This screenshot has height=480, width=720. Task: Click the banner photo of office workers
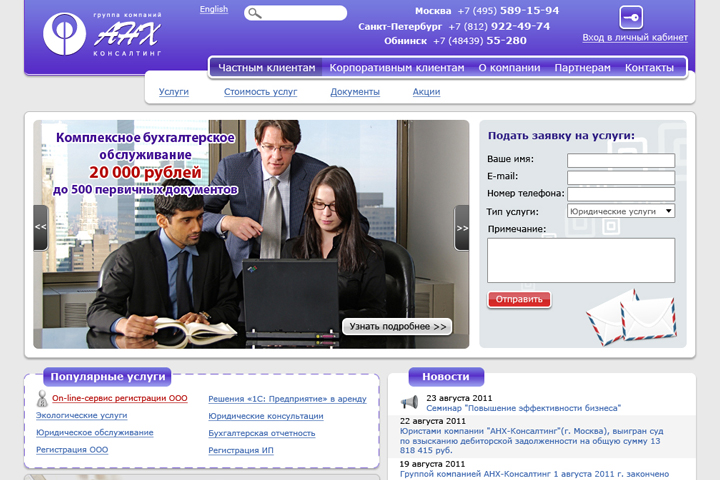pos(251,234)
